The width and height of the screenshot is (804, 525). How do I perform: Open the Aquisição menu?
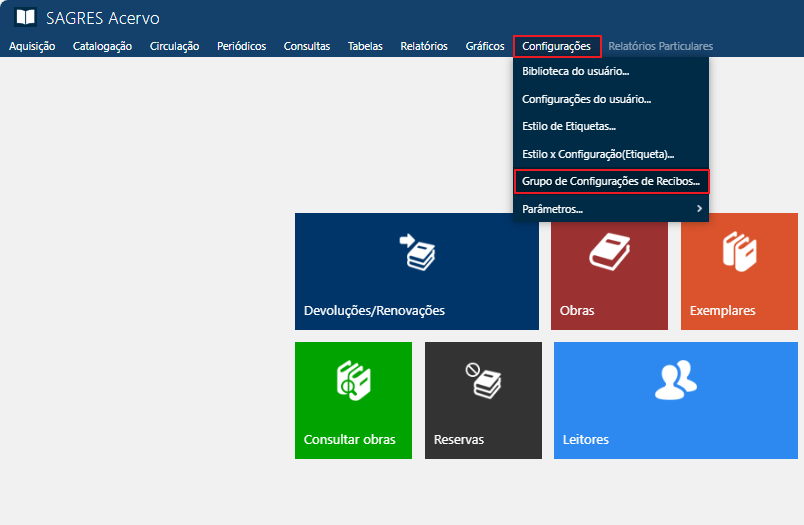click(32, 46)
